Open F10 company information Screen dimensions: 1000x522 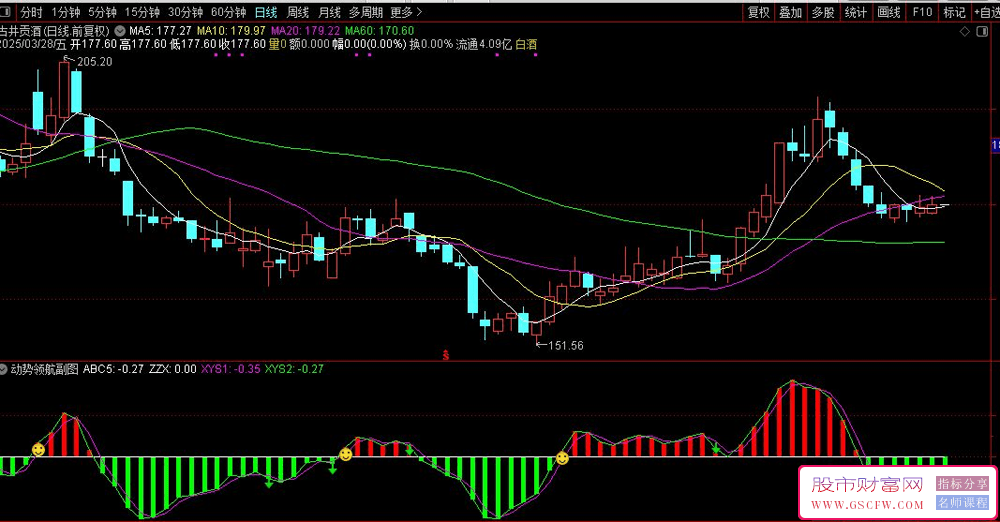click(922, 12)
